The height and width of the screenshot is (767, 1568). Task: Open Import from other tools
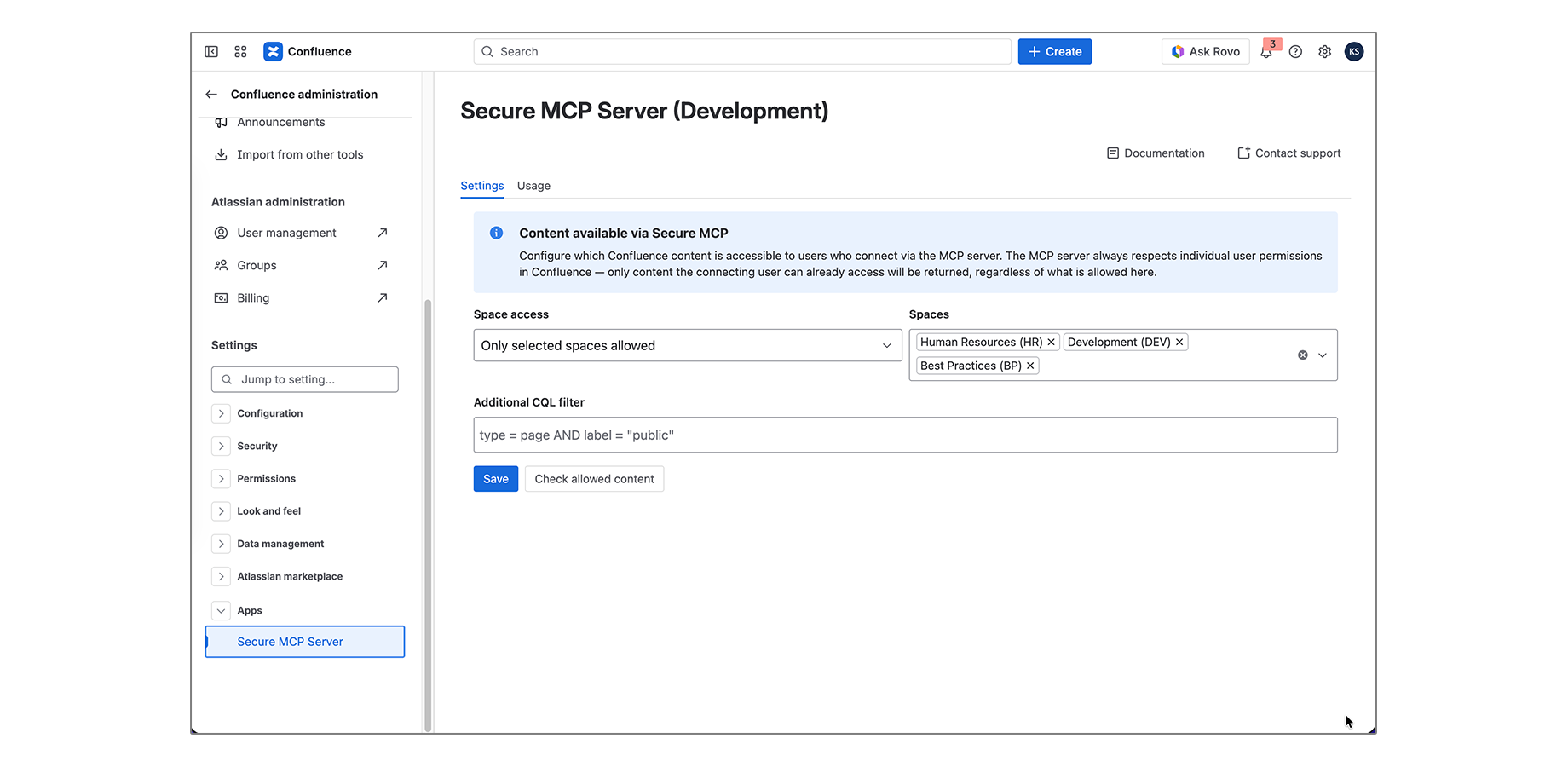click(300, 154)
